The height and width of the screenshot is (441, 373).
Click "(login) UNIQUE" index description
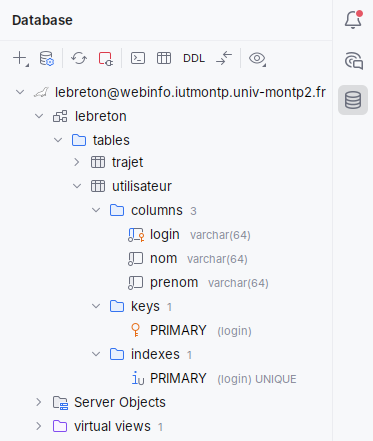(257, 379)
